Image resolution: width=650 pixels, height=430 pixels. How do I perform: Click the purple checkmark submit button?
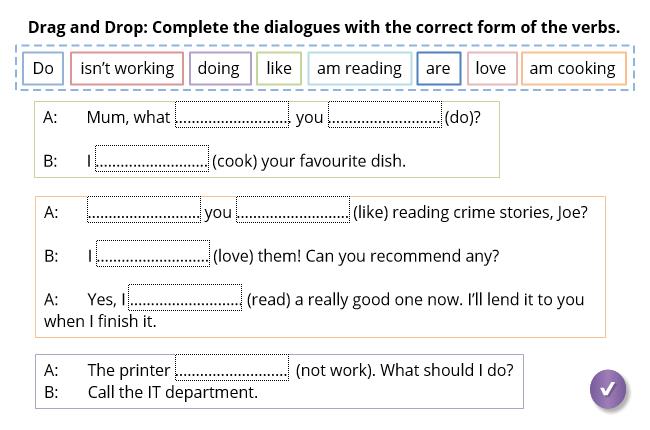tap(608, 389)
